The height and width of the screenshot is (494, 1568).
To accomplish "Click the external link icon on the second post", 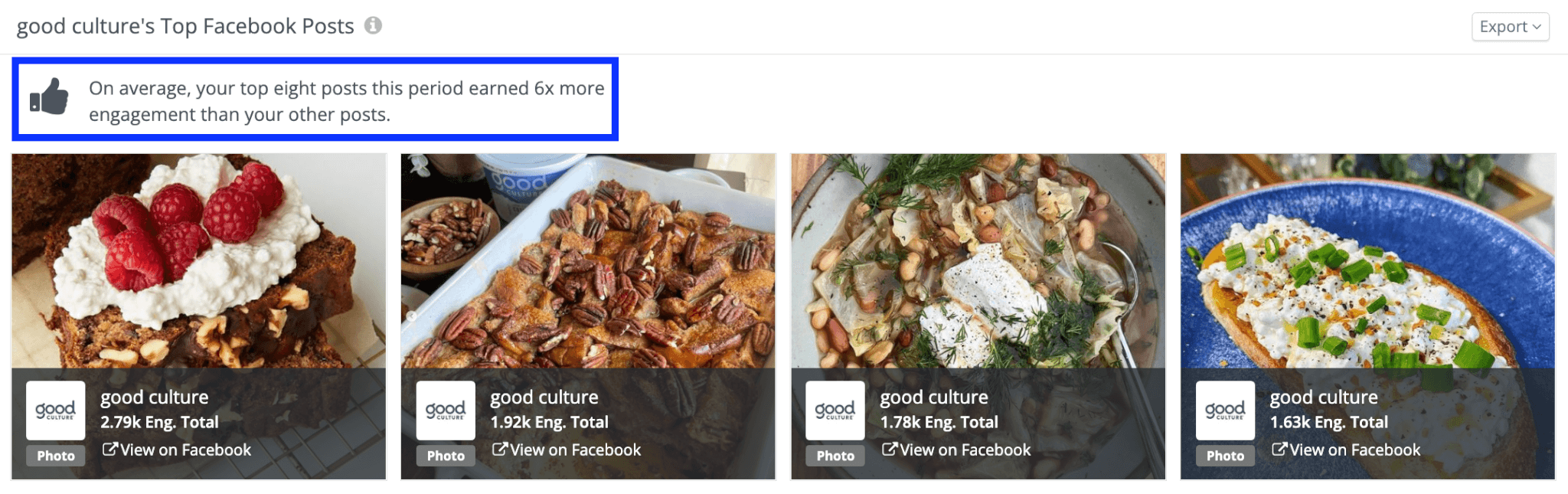I will 501,450.
